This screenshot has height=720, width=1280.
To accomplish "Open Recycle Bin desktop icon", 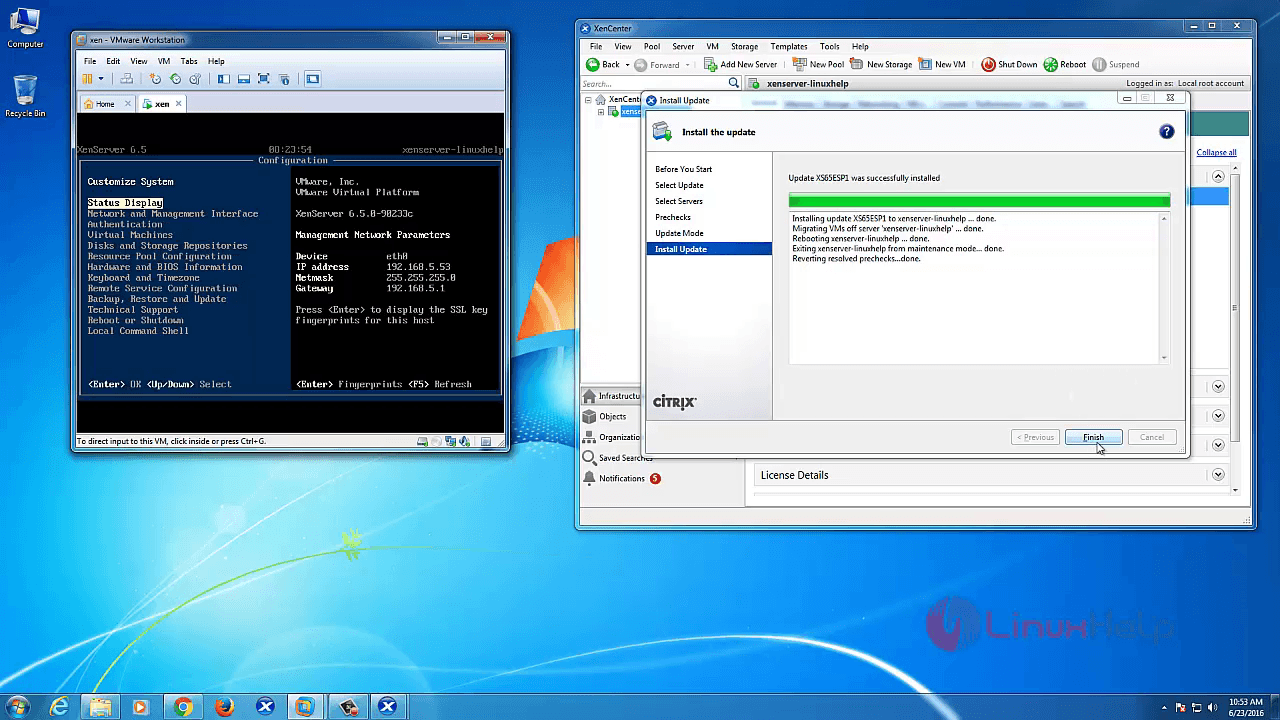I will pyautogui.click(x=25, y=97).
